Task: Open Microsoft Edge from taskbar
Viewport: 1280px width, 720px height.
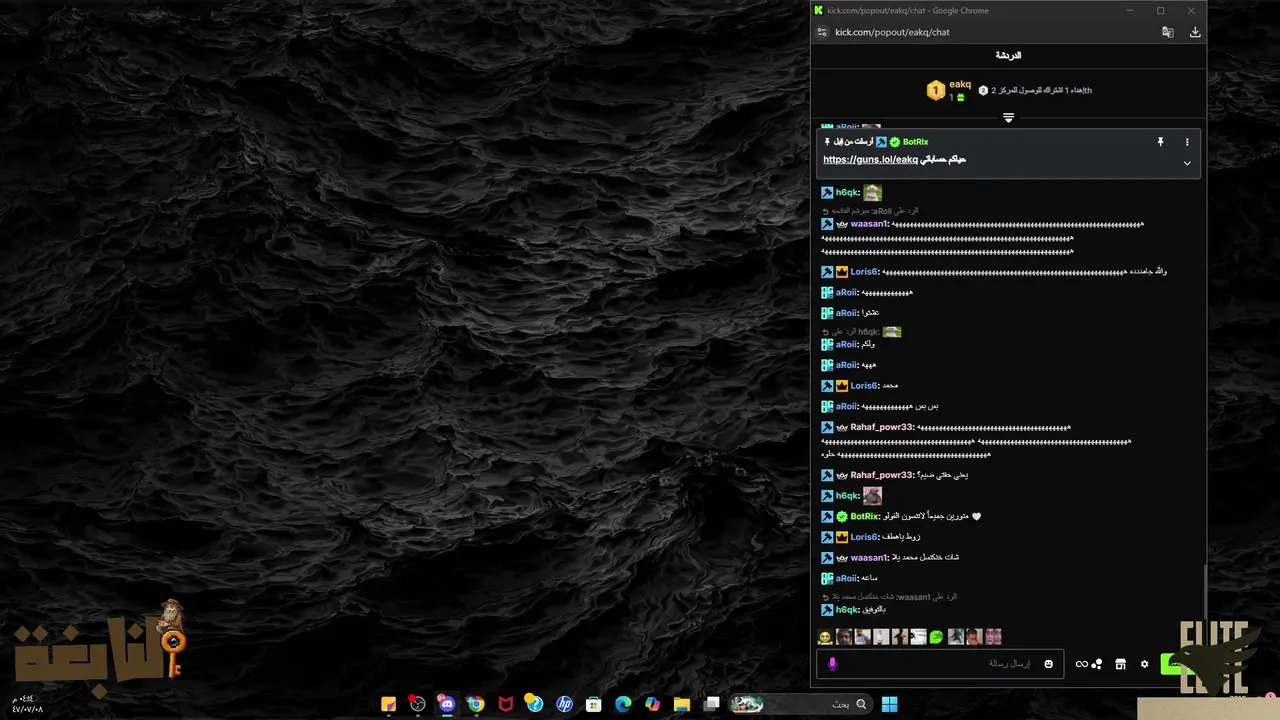Action: pos(623,704)
